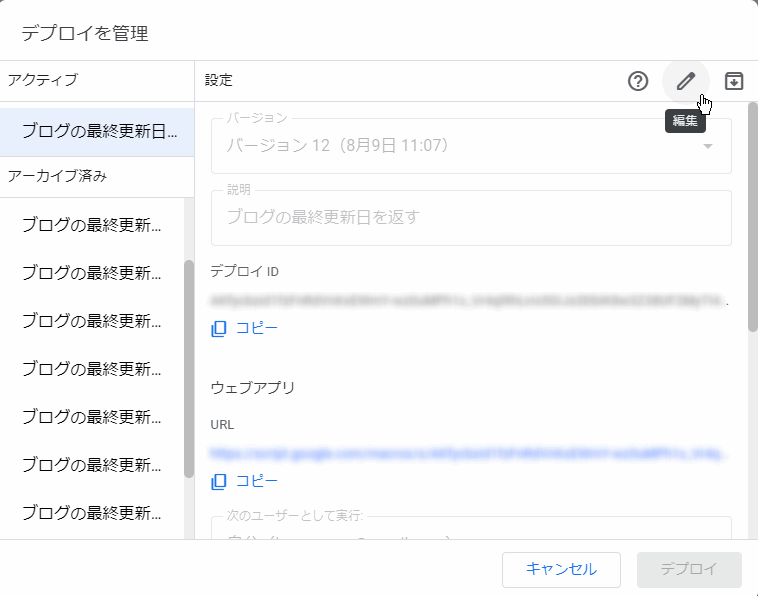Open the help icon beside 設定
Viewport: 758px width, 596px height.
(638, 81)
